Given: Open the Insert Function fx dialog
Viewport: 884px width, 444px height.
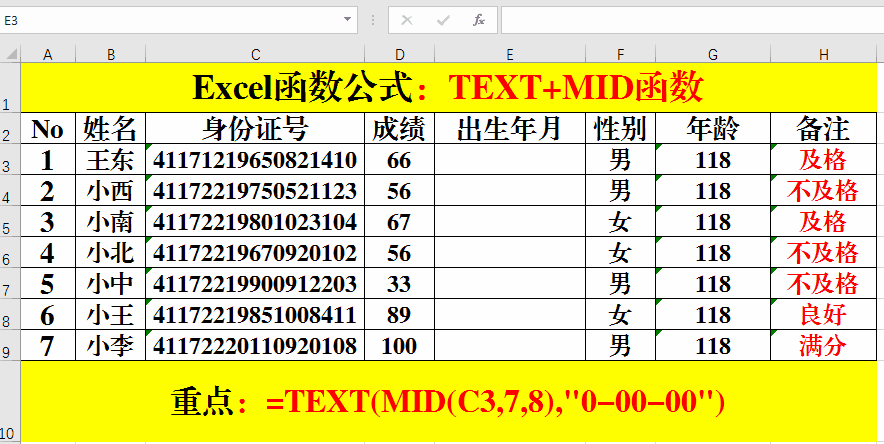Looking at the screenshot, I should (x=479, y=21).
